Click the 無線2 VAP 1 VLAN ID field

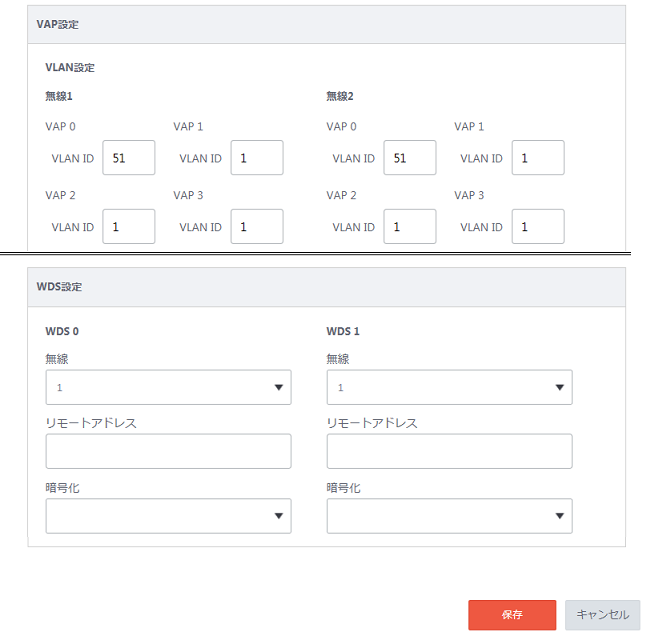538,157
